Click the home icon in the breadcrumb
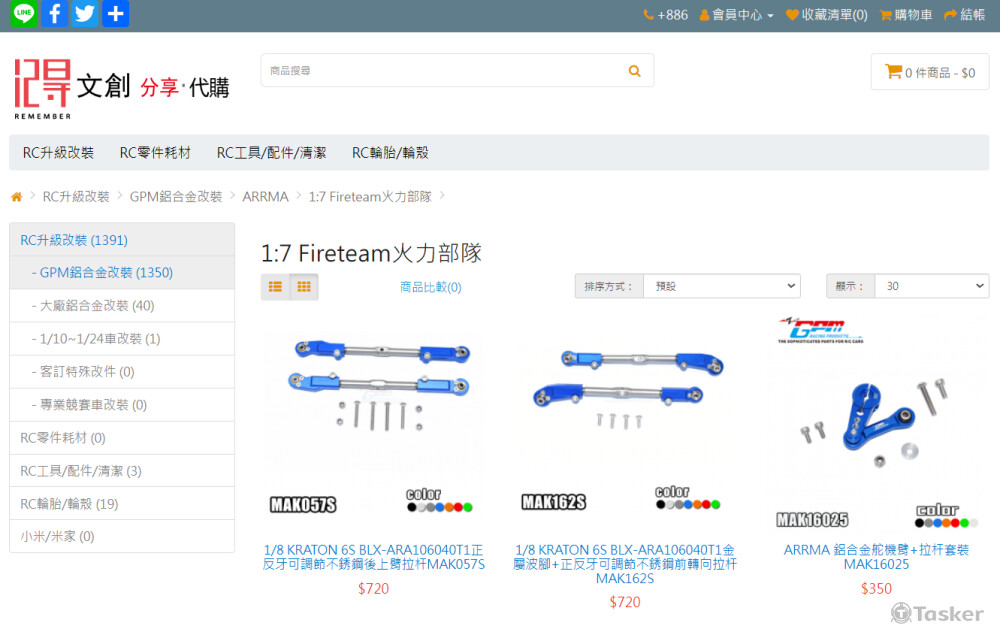The width and height of the screenshot is (1000, 634). [x=16, y=196]
